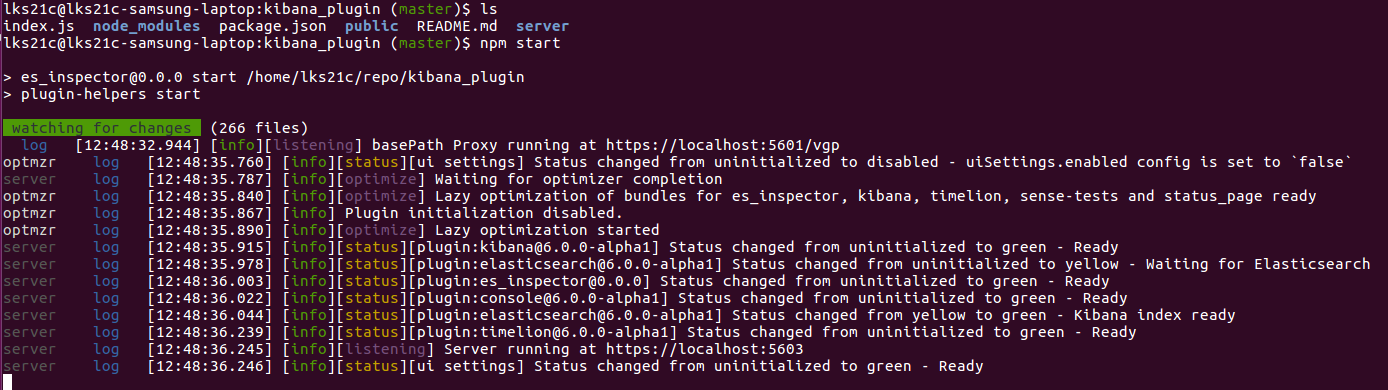Click the 'Plugin initialization disabled.' message

tap(484, 213)
